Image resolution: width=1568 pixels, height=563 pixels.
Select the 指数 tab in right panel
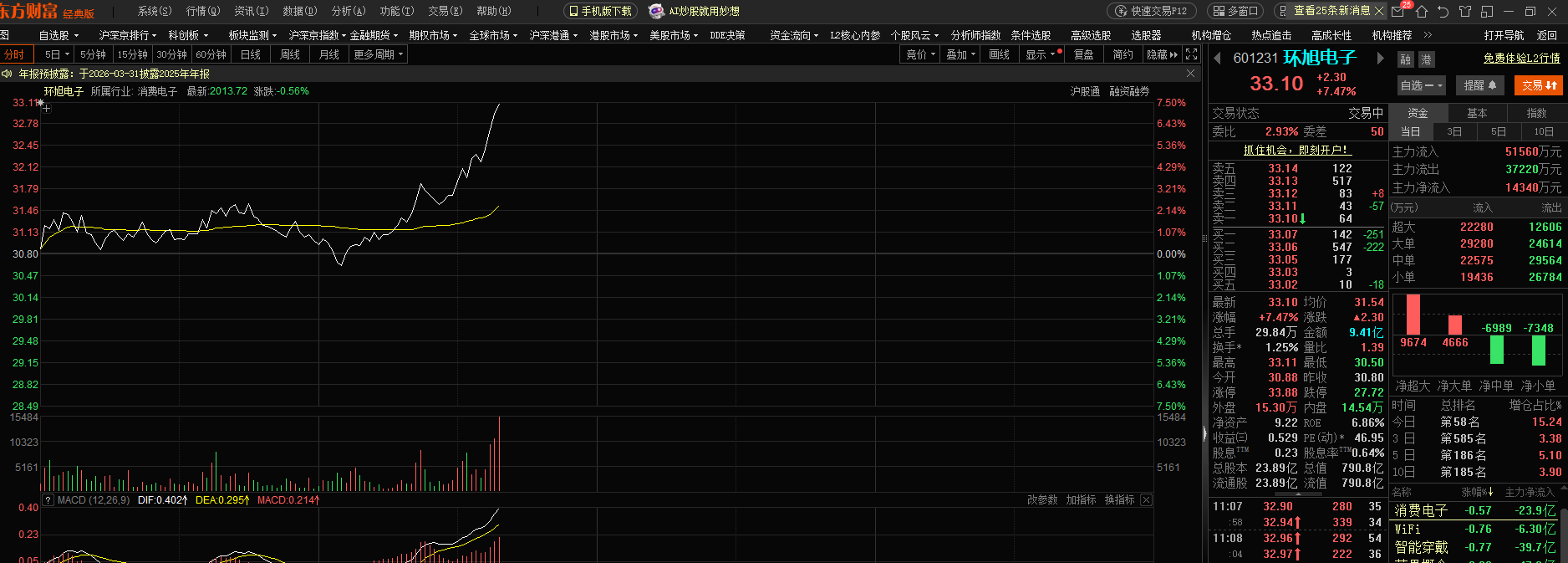point(1537,113)
